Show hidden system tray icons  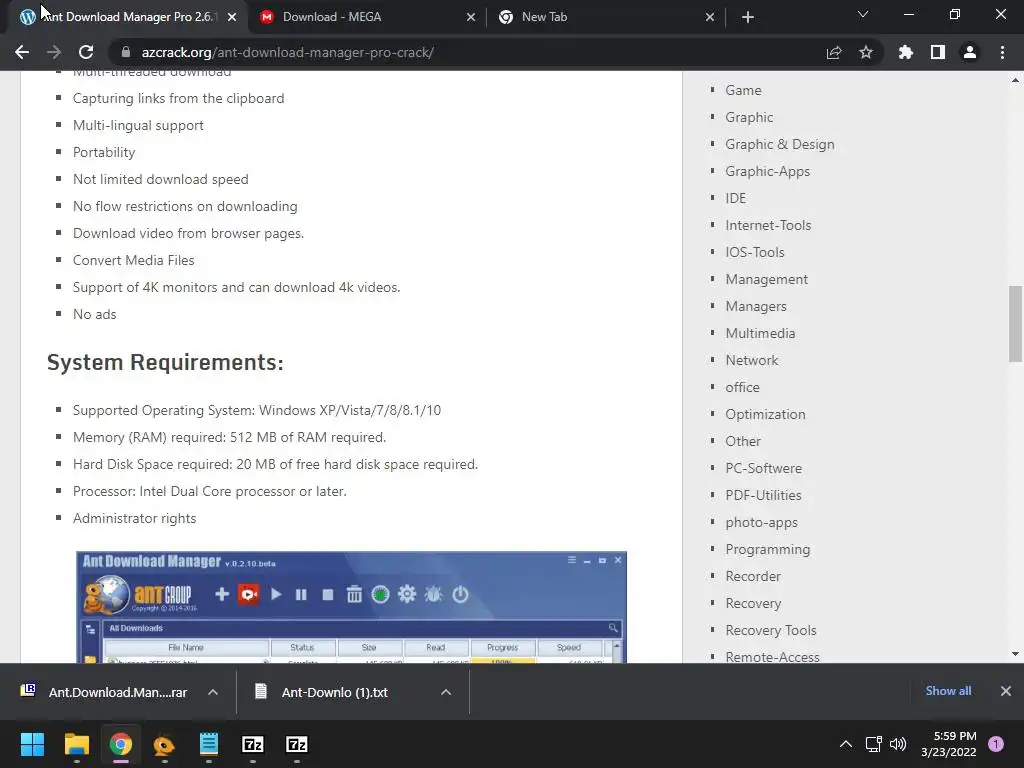[x=846, y=744]
